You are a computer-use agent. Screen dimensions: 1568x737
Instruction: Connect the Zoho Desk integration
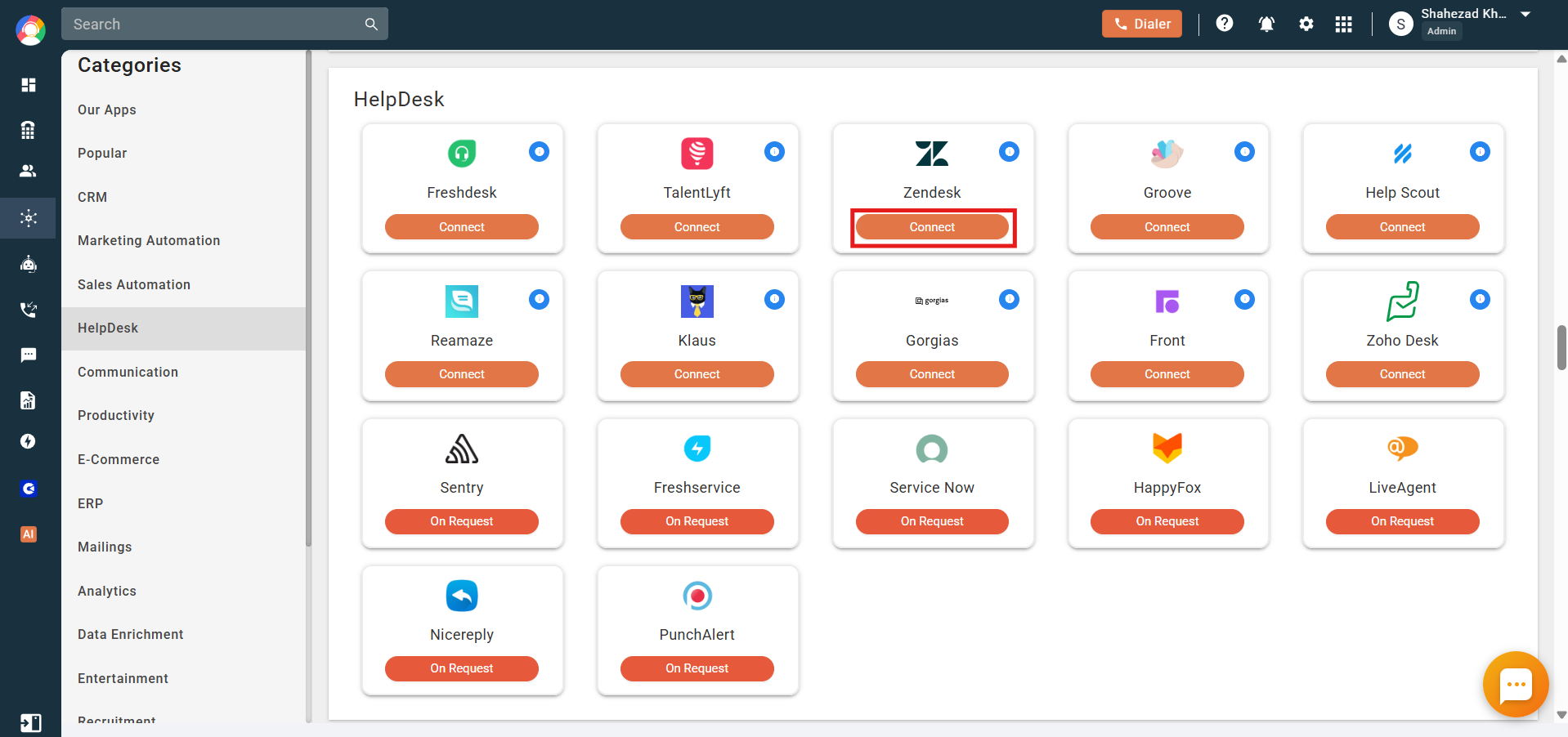click(x=1402, y=374)
